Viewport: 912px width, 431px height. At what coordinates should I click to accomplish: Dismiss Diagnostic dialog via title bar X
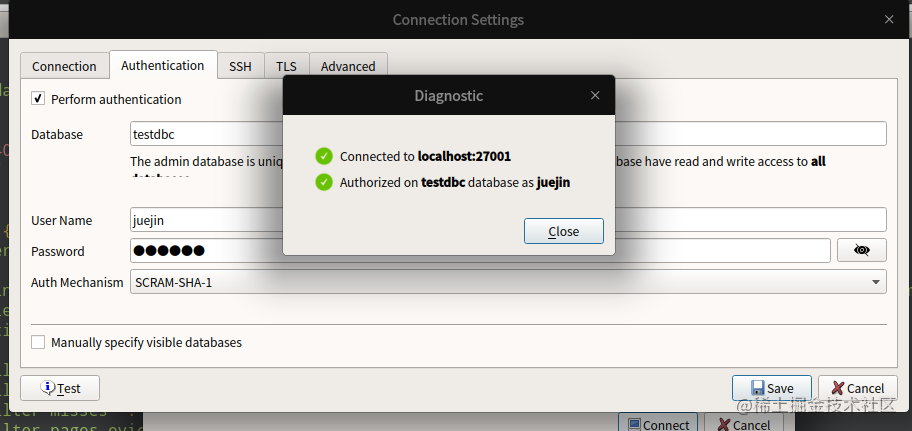tap(595, 95)
